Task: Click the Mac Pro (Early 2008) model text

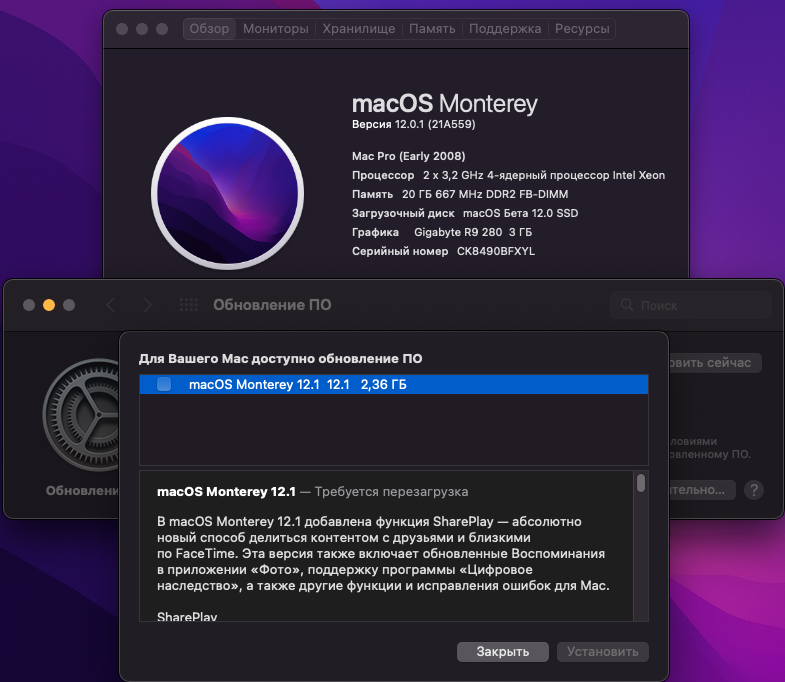Action: click(409, 156)
